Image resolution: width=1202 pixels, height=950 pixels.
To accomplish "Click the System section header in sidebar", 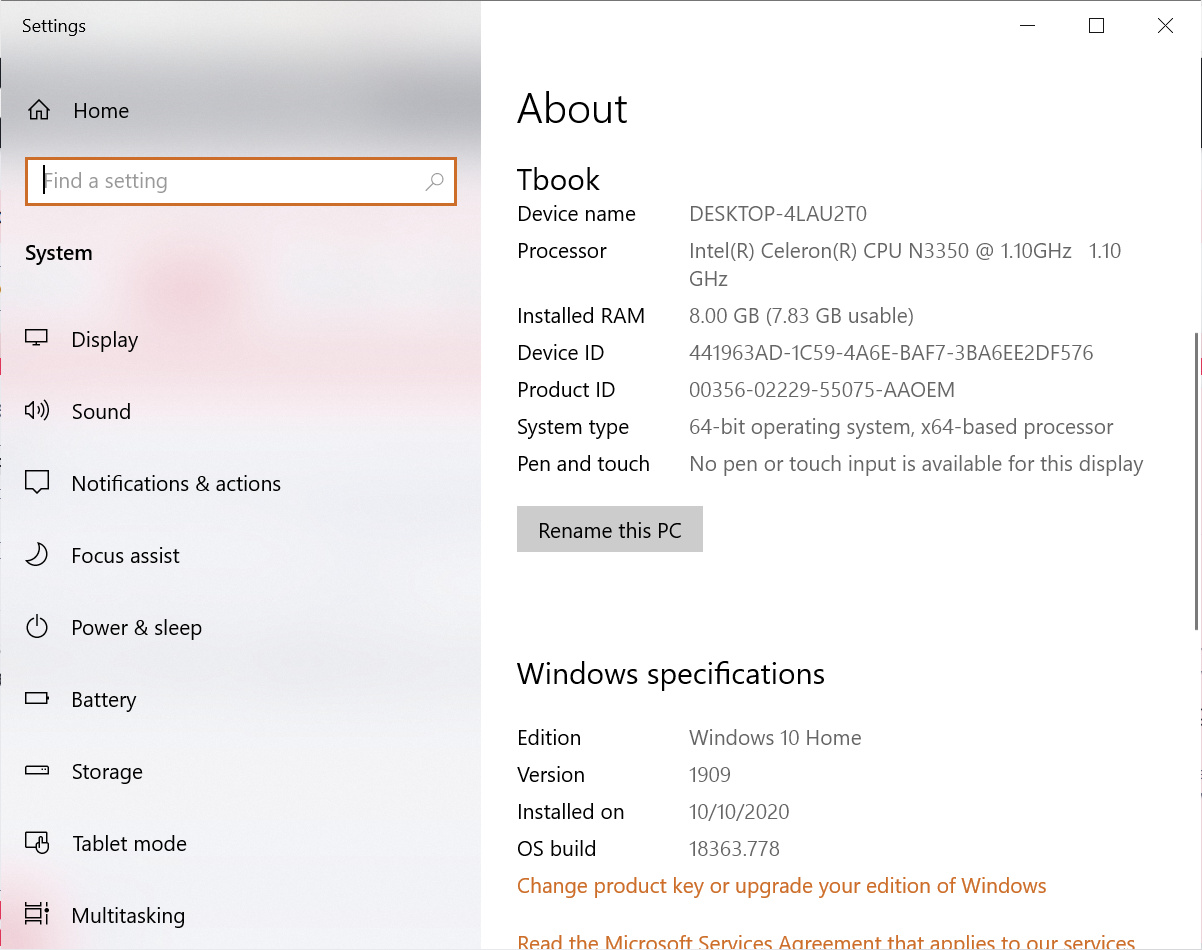I will tap(59, 253).
